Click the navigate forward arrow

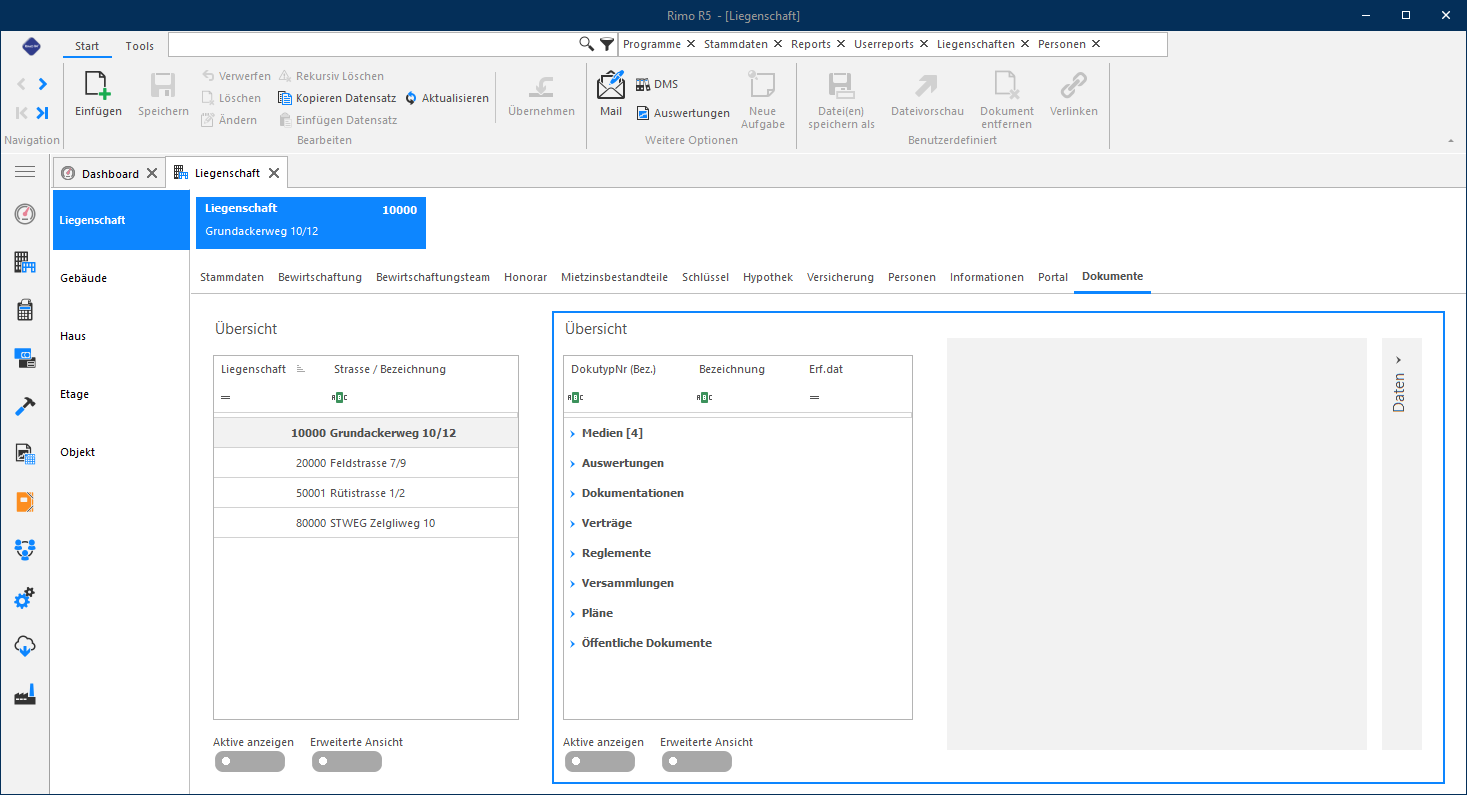[x=42, y=84]
